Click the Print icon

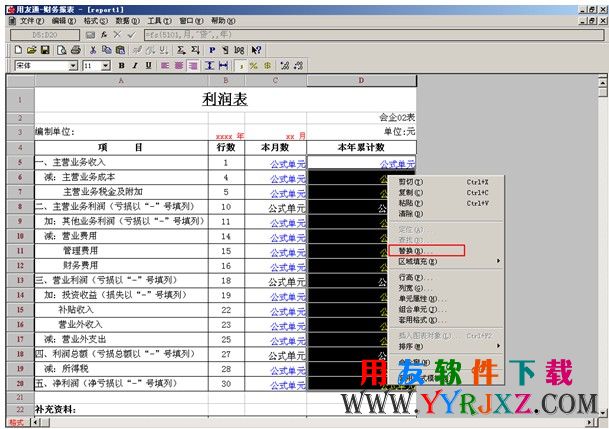pos(76,50)
